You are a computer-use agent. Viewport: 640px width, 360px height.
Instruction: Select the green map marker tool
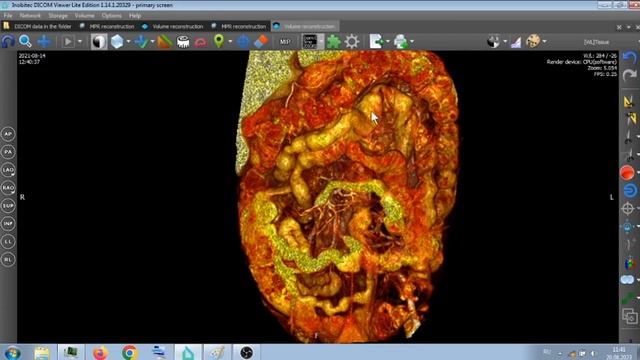(219, 41)
